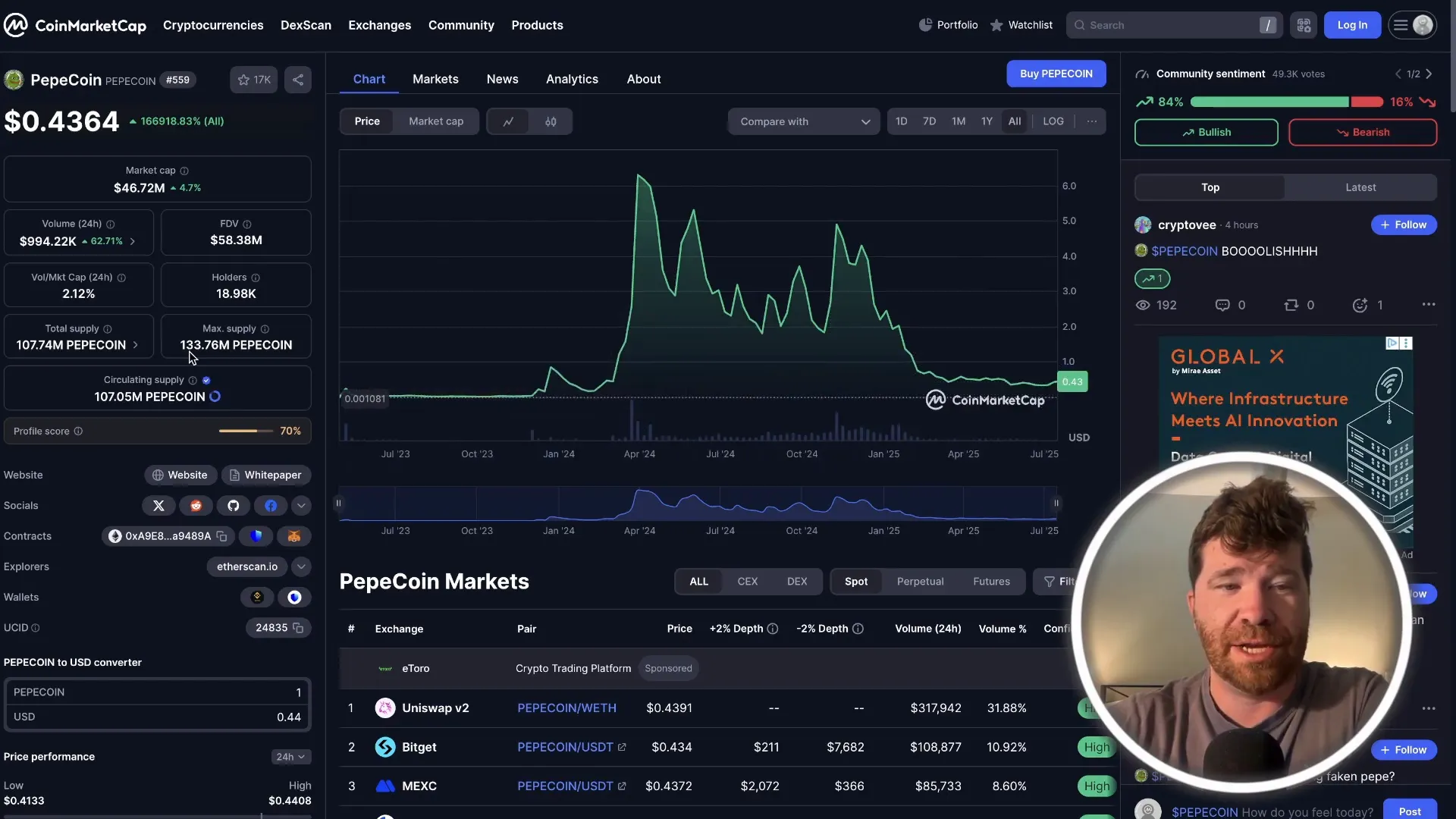Vote Bullish on community sentiment
This screenshot has height=819, width=1456.
pyautogui.click(x=1206, y=132)
